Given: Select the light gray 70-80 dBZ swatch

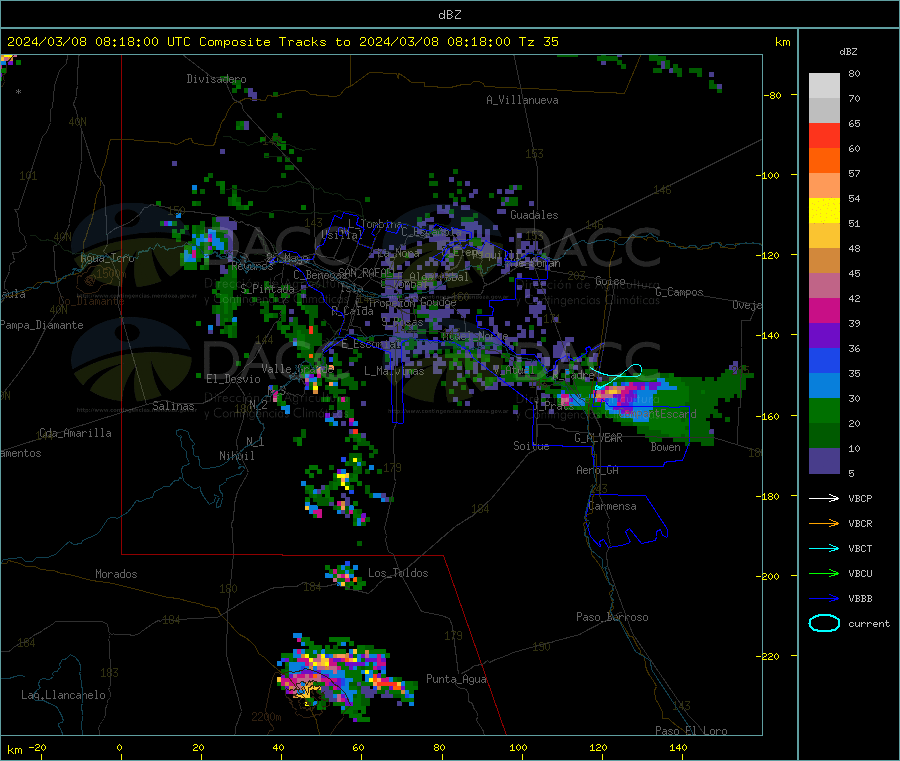Looking at the screenshot, I should (824, 86).
